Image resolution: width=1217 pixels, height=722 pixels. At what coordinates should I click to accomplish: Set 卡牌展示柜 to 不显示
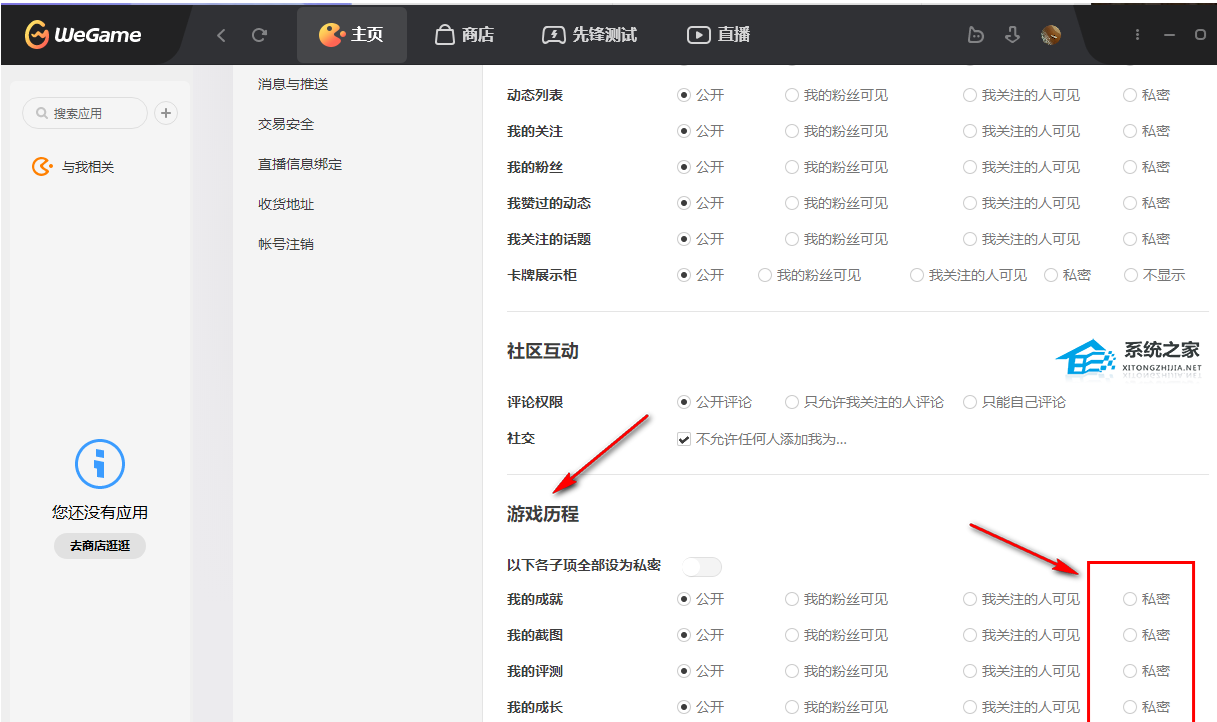1131,275
